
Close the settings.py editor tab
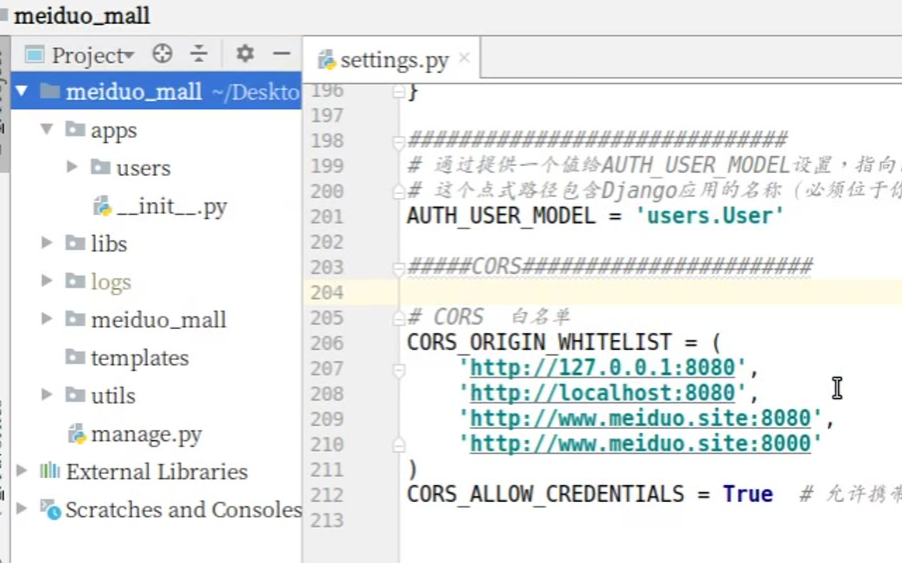click(464, 59)
